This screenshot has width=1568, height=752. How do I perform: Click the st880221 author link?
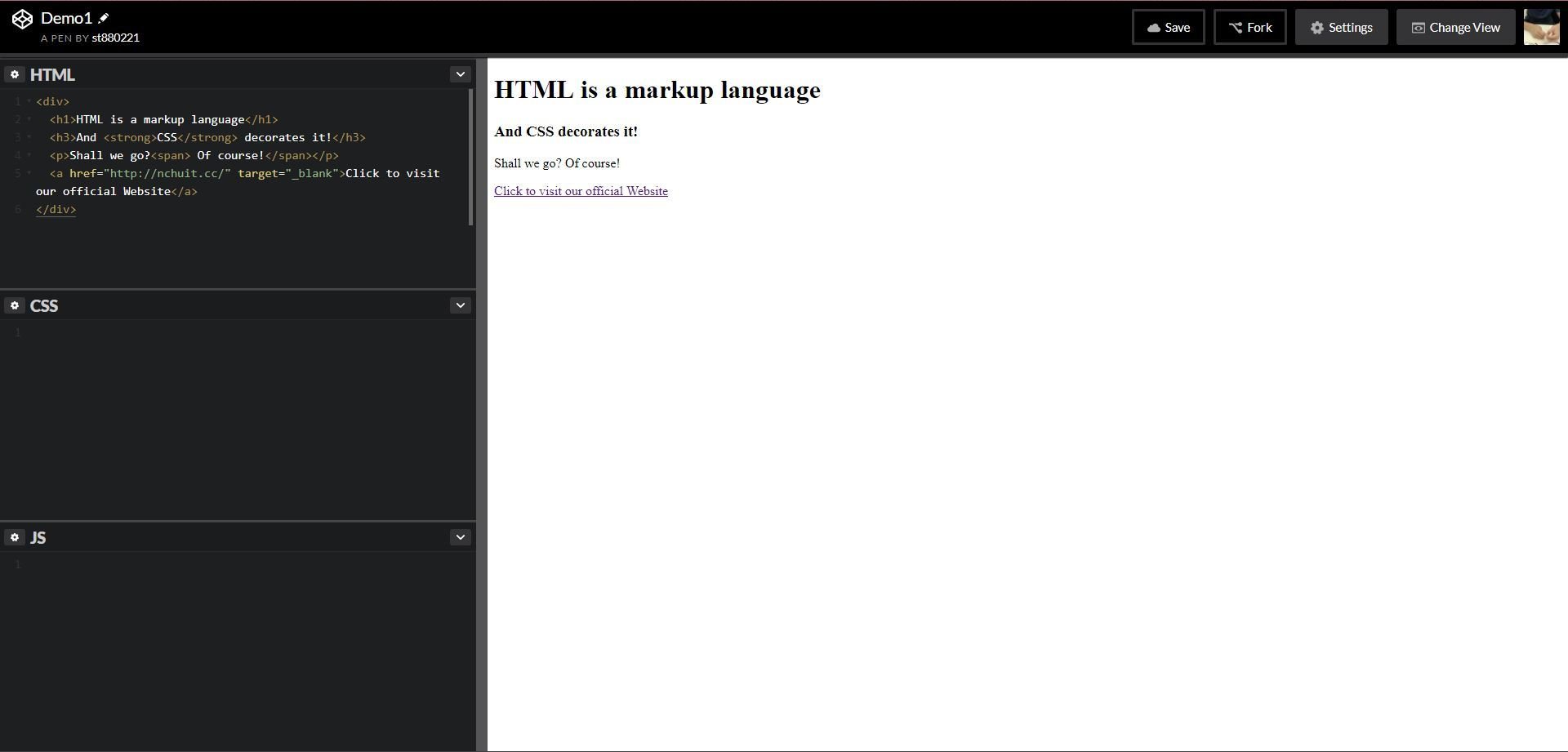coord(115,38)
